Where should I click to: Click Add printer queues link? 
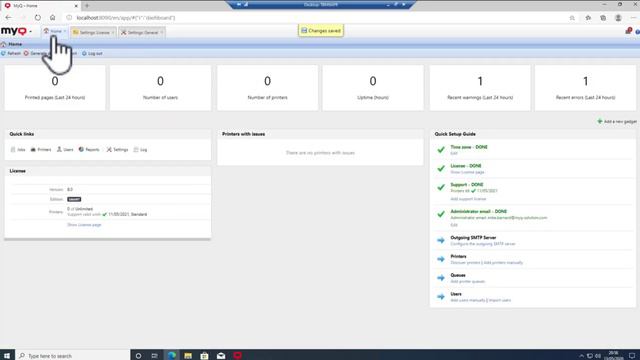(x=468, y=282)
